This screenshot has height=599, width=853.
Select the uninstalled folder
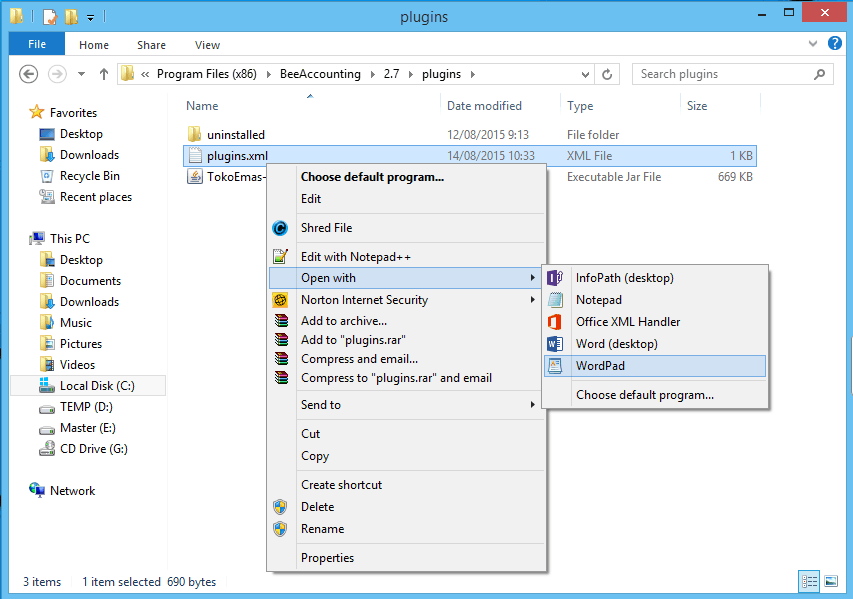pyautogui.click(x=236, y=134)
